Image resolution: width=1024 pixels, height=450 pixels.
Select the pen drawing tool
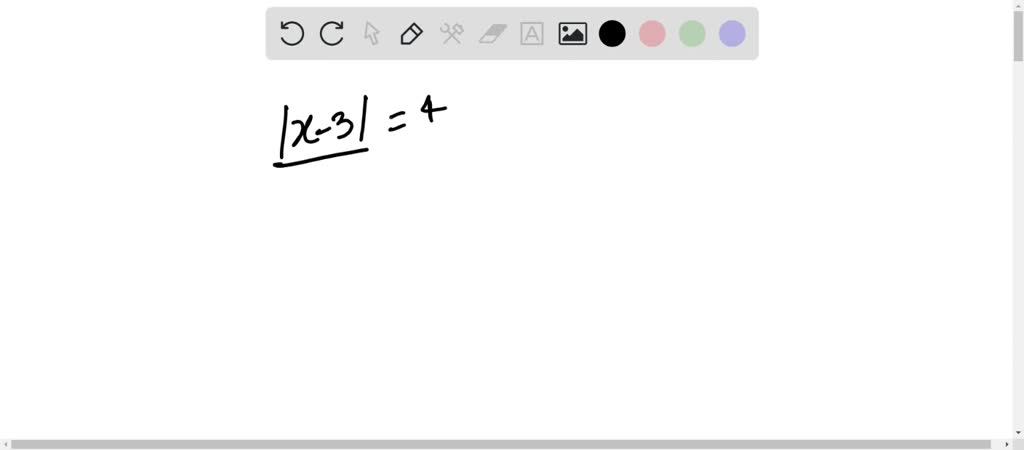(x=411, y=33)
